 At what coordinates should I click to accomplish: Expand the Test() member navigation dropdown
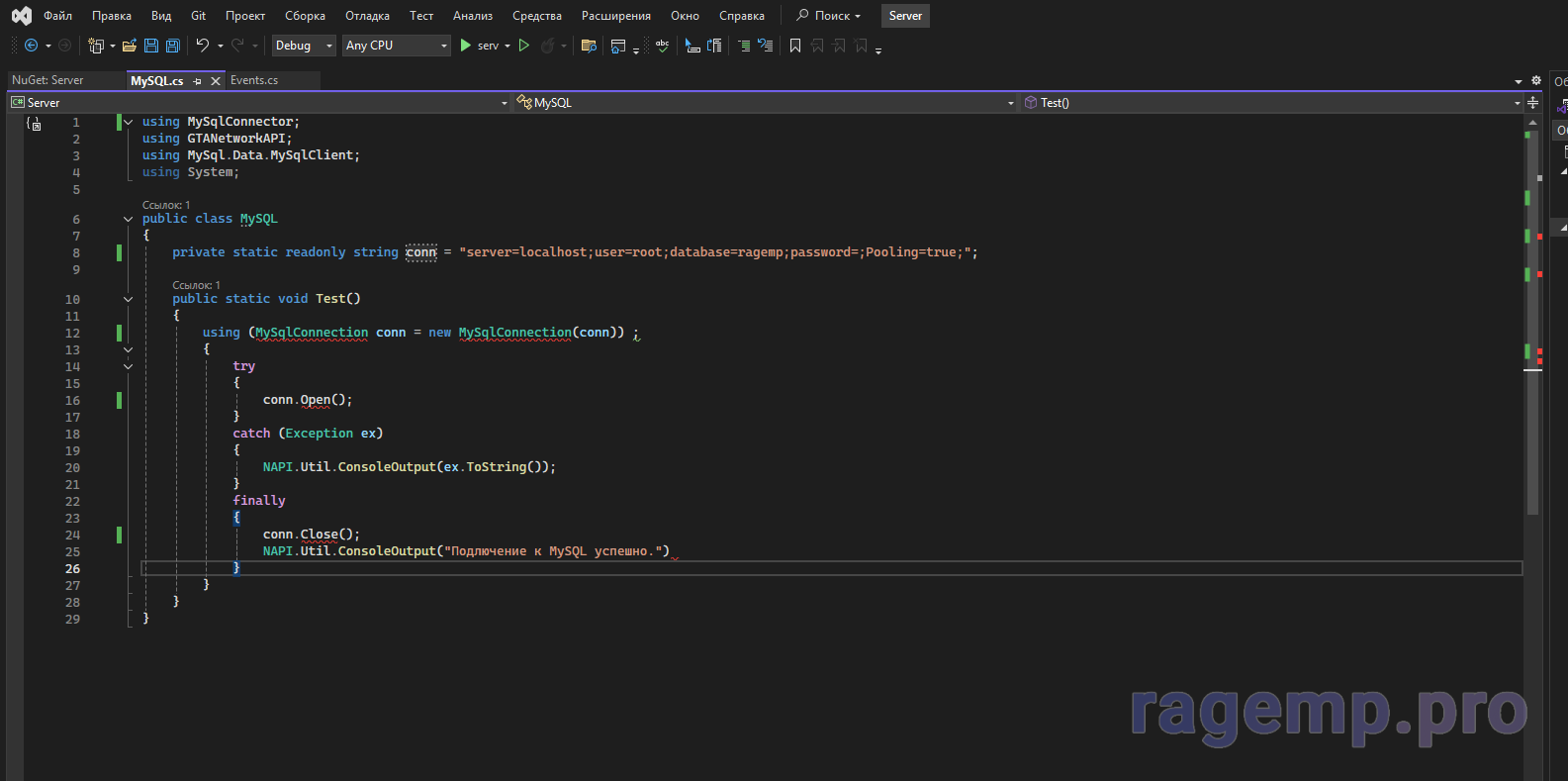coord(1517,103)
